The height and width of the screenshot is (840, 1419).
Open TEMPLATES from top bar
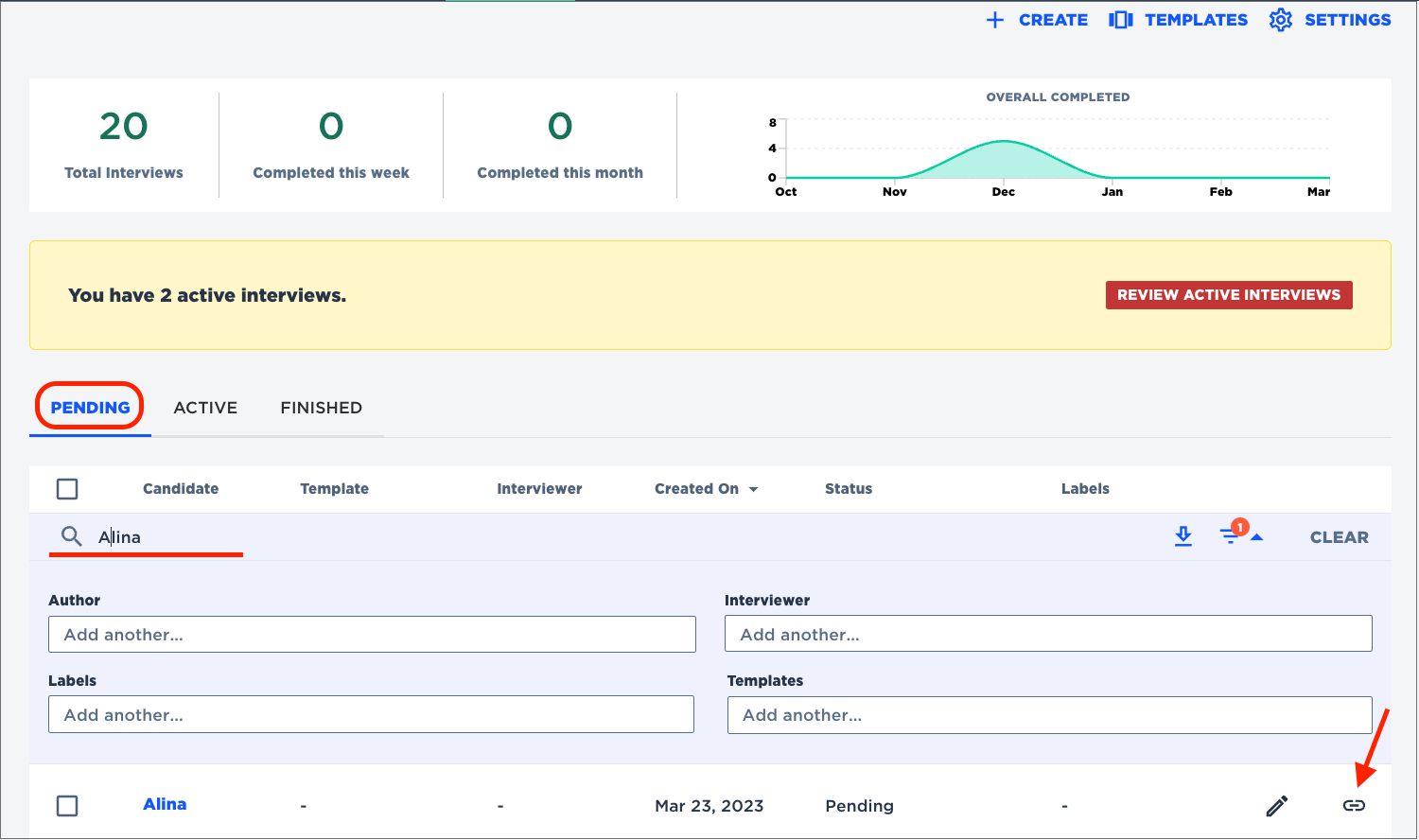1196,20
